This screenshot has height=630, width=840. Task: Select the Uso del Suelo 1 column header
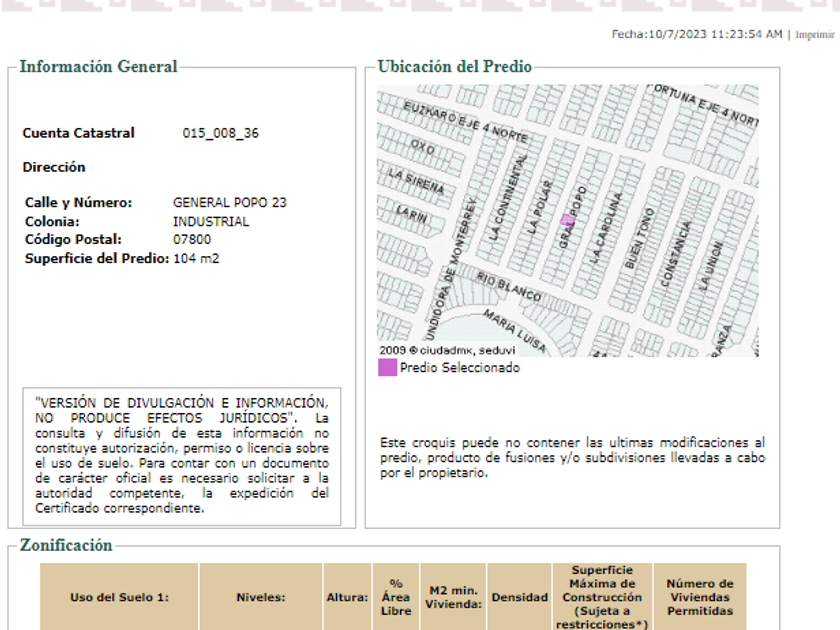pyautogui.click(x=119, y=597)
